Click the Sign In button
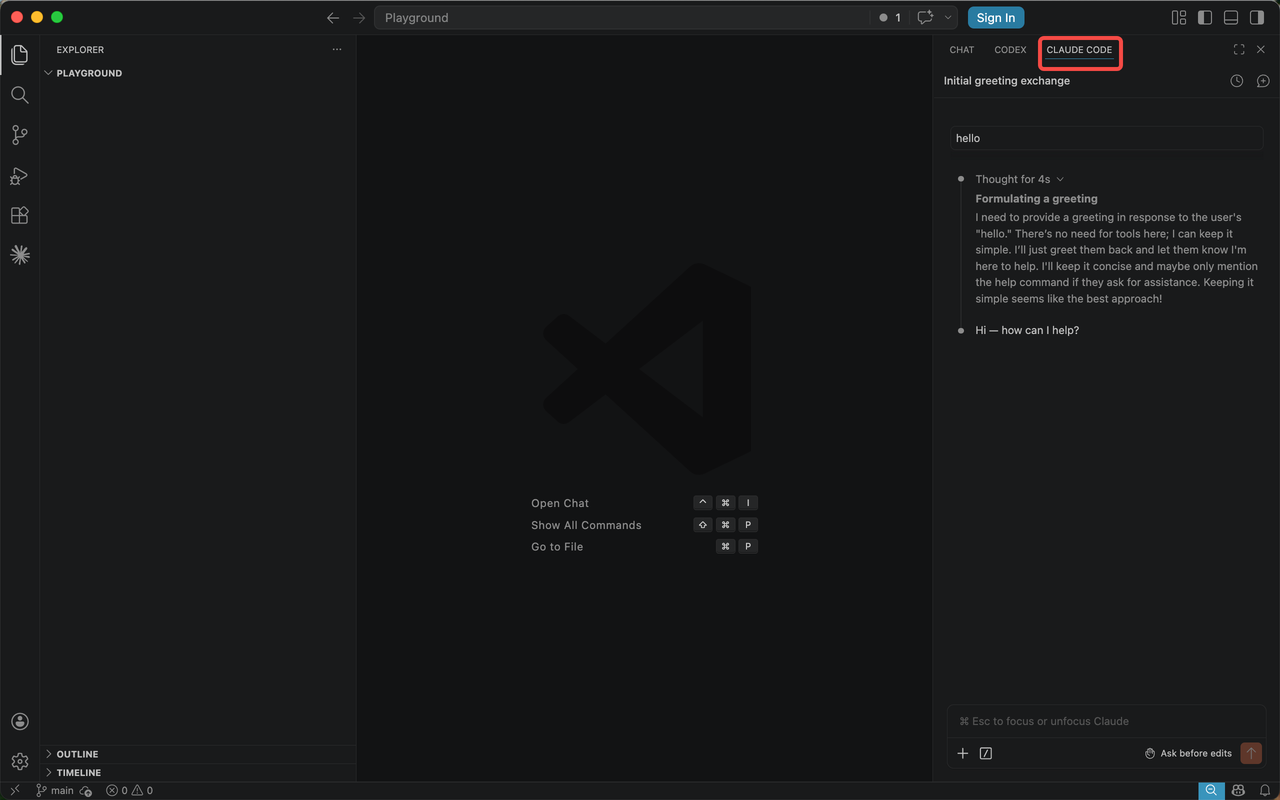 pos(996,18)
